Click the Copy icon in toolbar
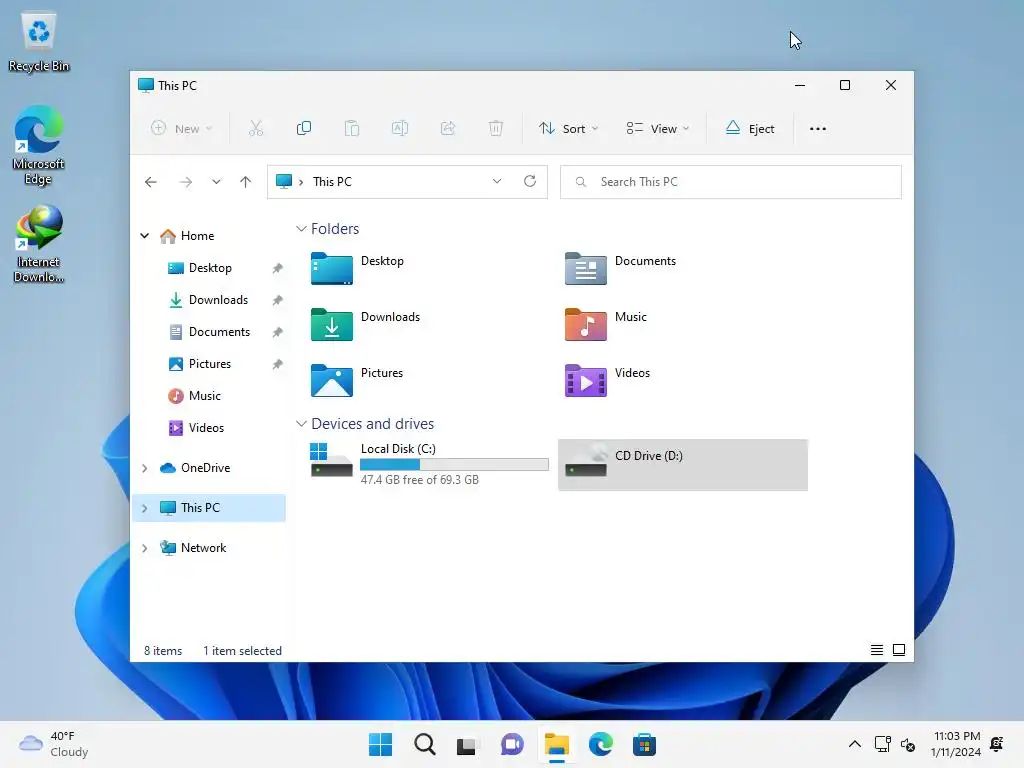 (304, 129)
